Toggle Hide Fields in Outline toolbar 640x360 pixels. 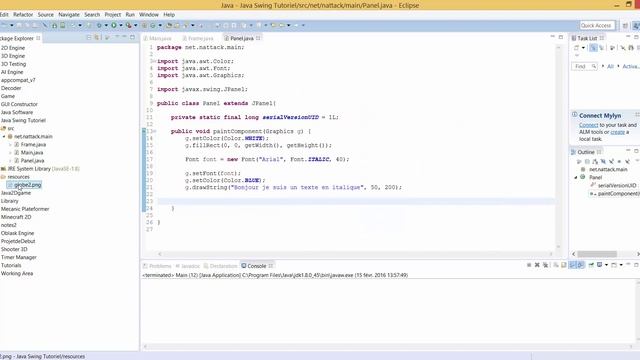(603, 161)
